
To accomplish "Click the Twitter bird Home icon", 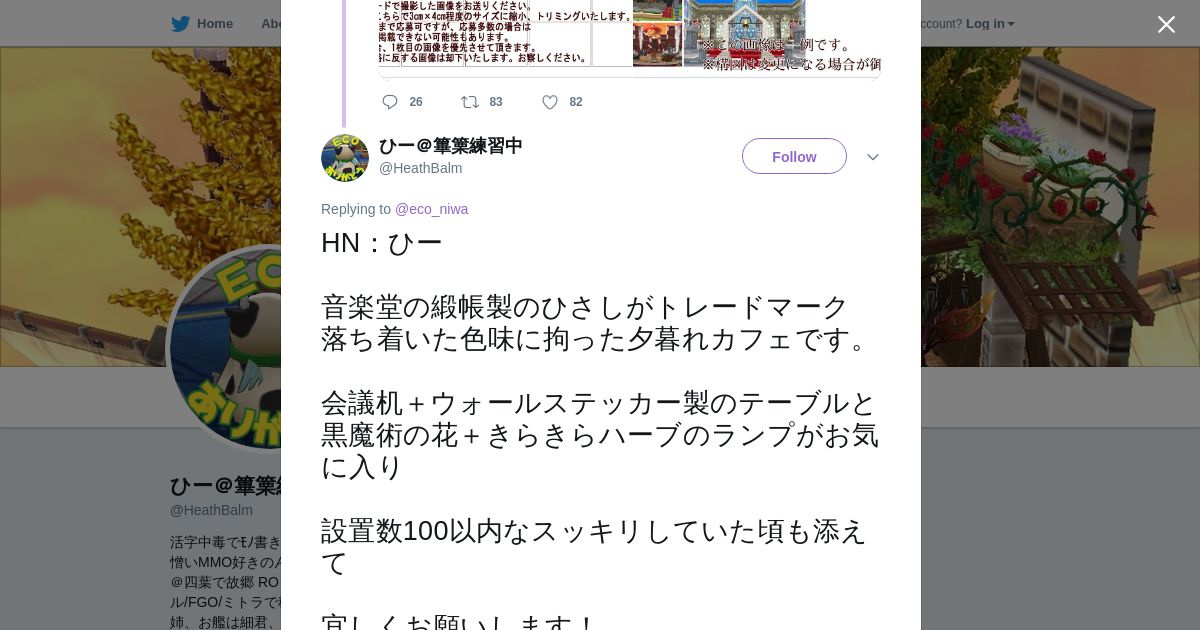I will coord(180,24).
